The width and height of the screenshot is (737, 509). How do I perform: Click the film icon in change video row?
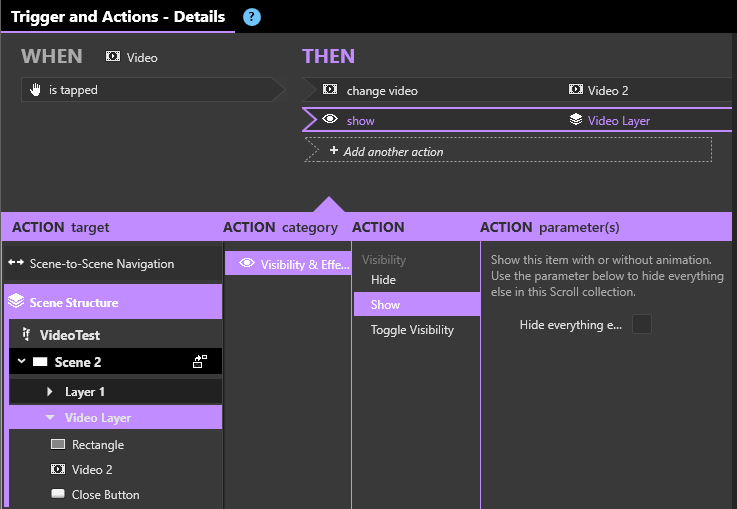(330, 89)
